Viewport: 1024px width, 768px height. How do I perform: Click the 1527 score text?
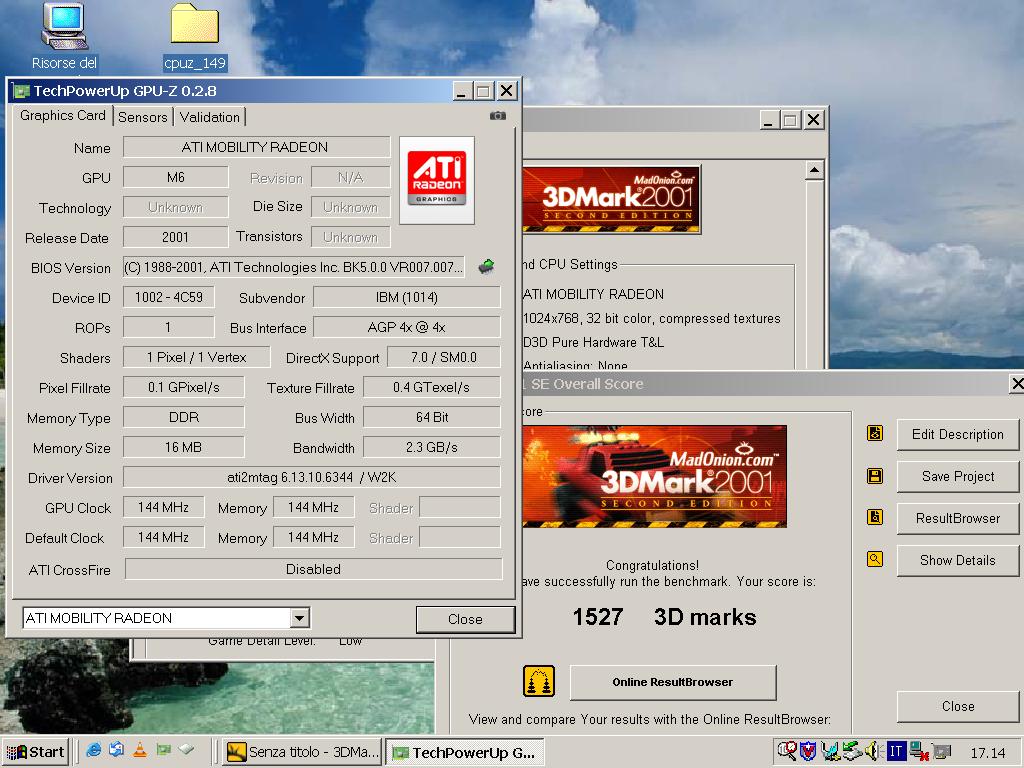pos(598,617)
